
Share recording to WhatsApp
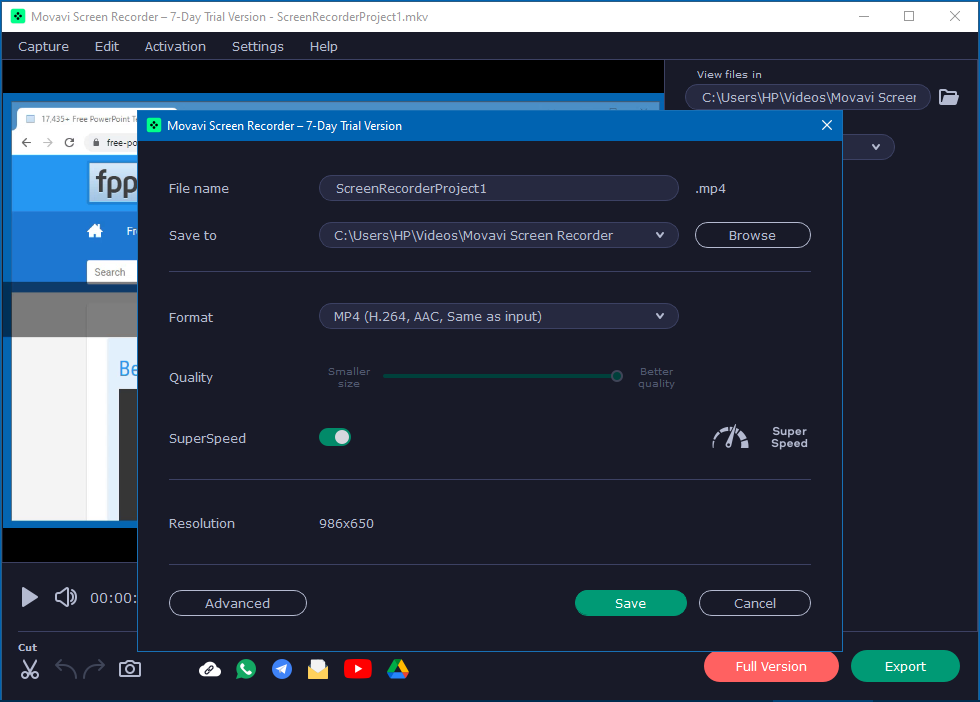(x=246, y=669)
